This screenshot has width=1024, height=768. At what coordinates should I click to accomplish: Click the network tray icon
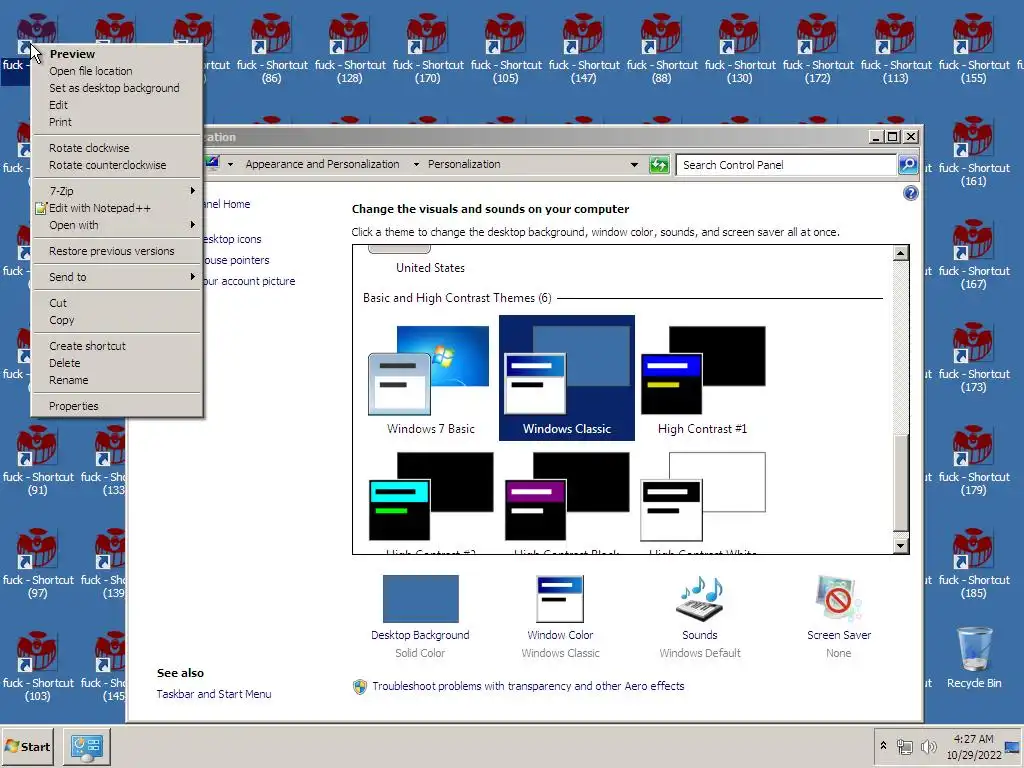(904, 746)
